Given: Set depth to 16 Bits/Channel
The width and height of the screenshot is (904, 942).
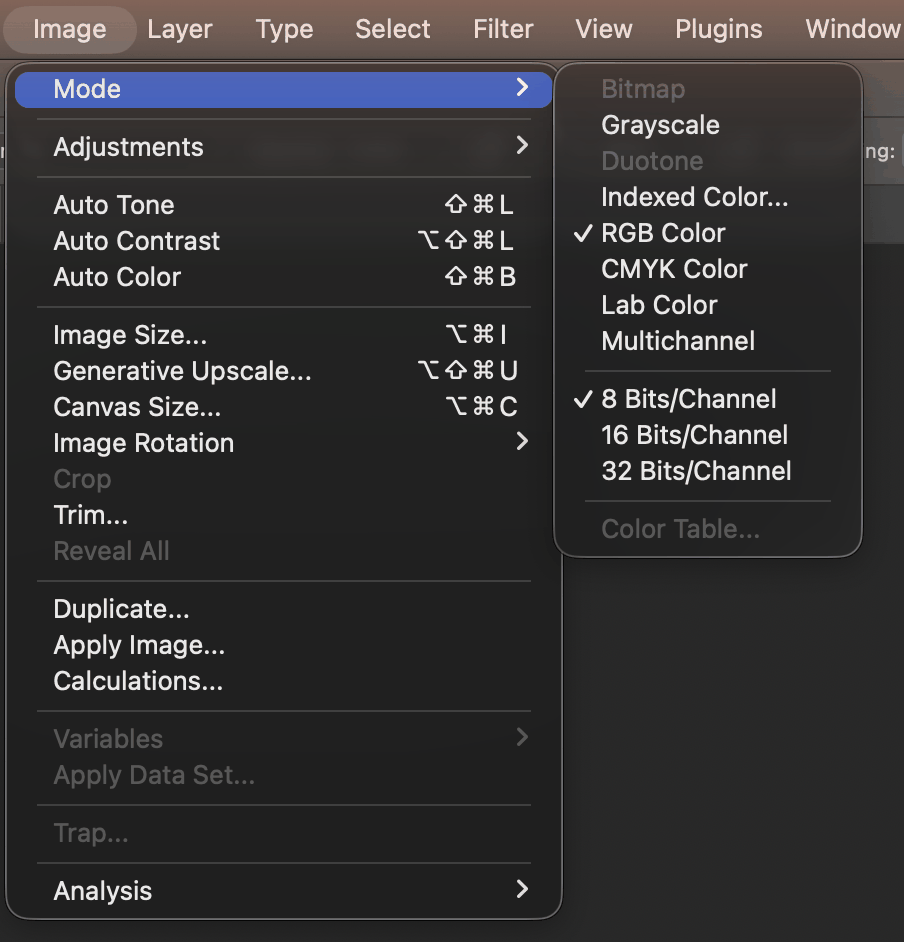Looking at the screenshot, I should [x=708, y=435].
